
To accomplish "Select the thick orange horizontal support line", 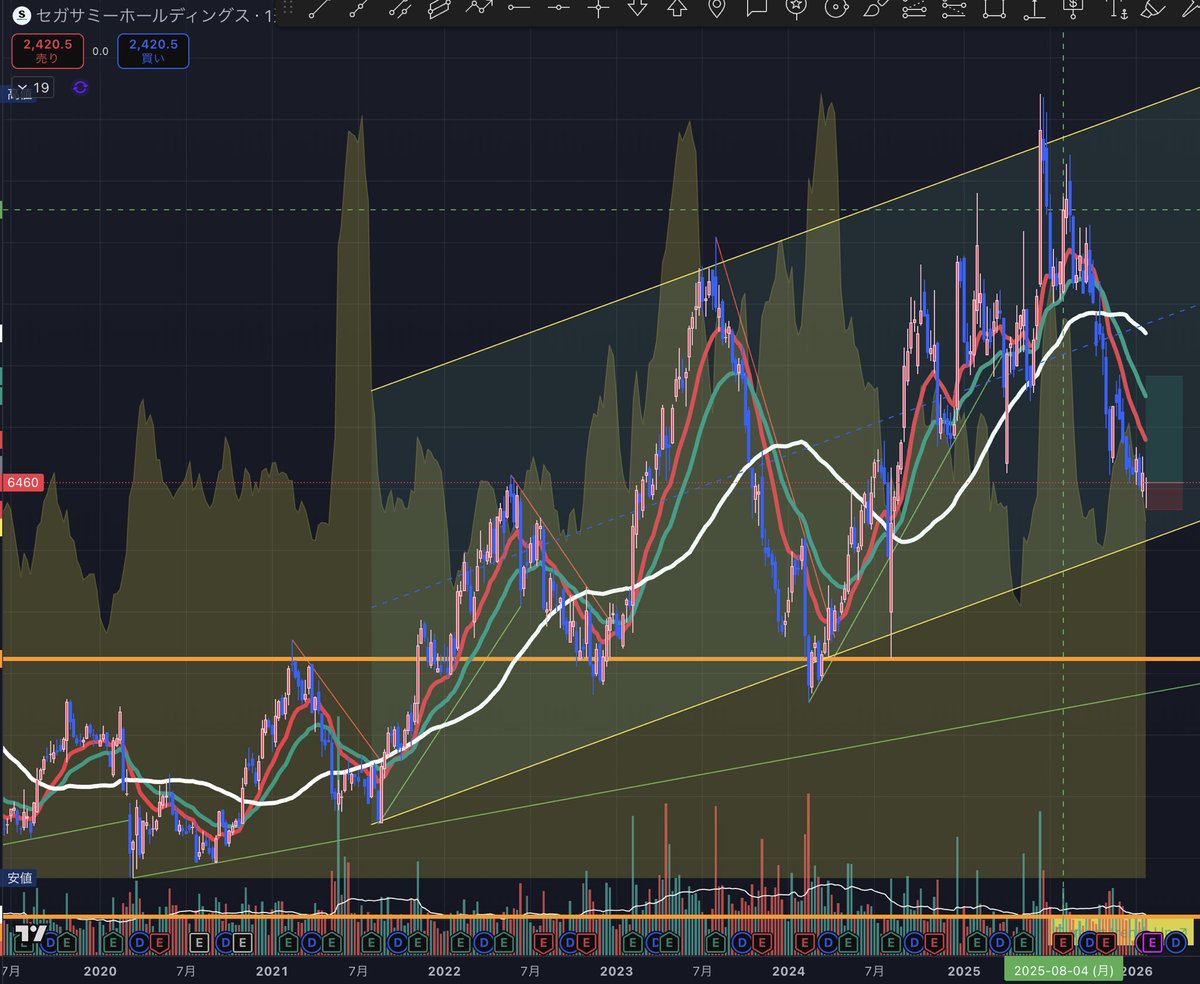I will click(x=600, y=658).
